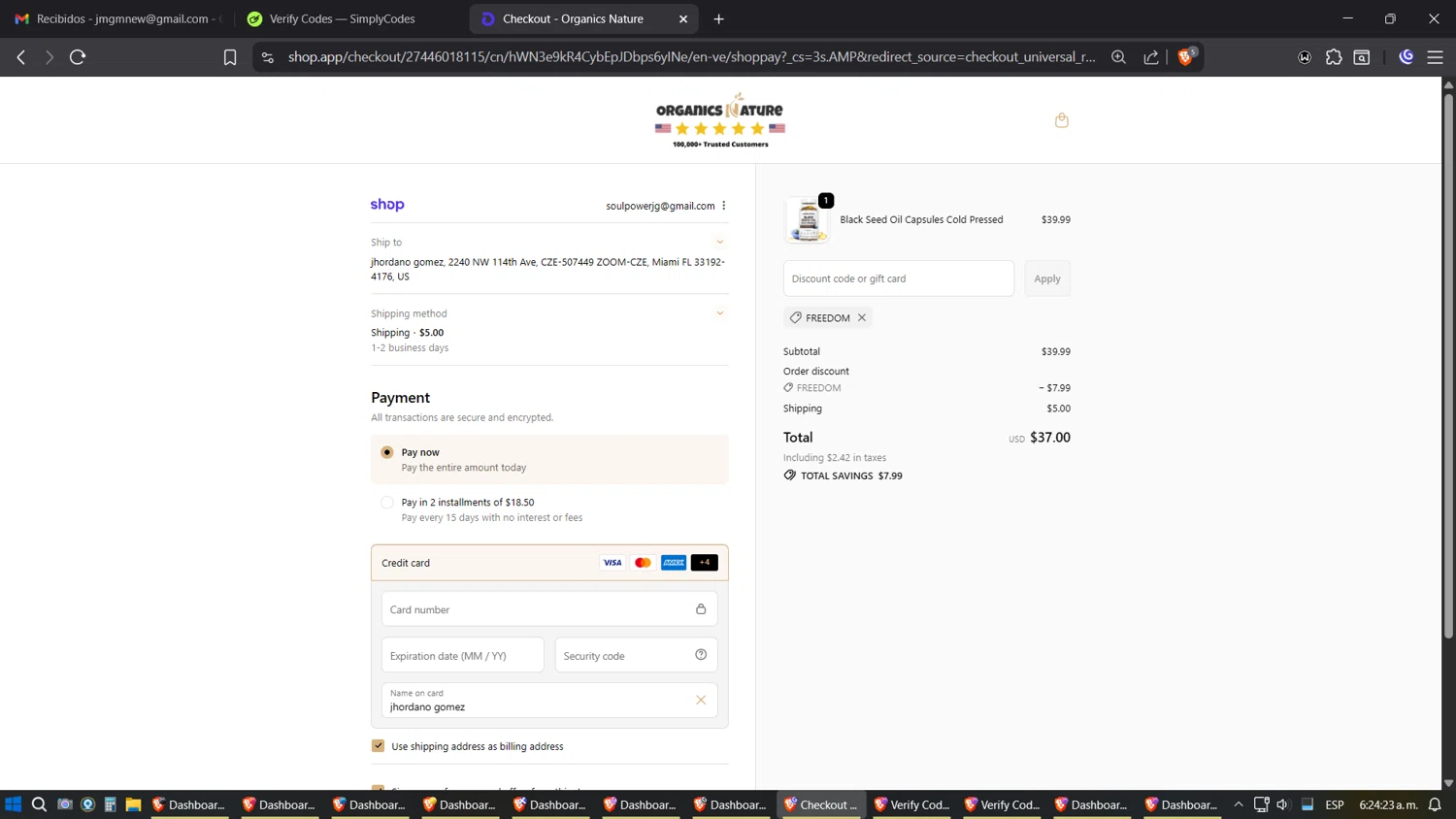Open account options three-dot menu beside email

click(724, 206)
